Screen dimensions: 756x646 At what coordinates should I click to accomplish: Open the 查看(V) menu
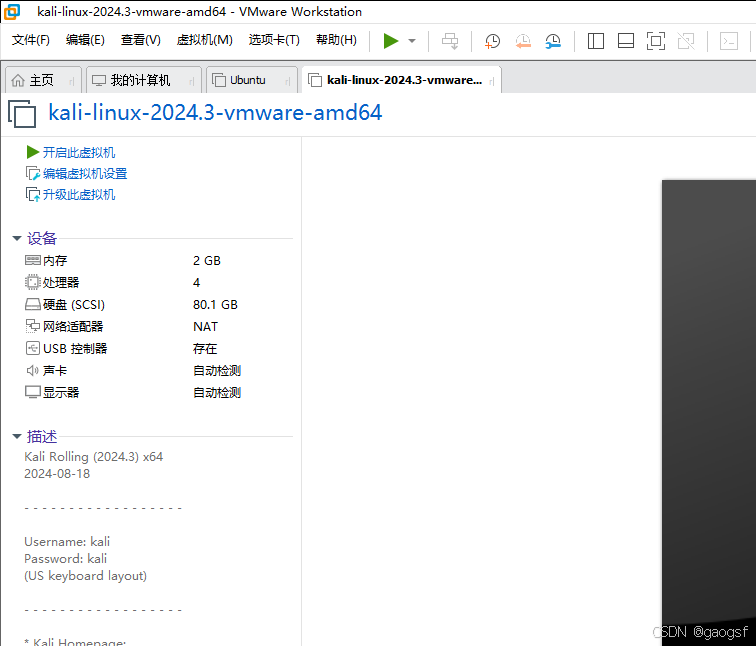140,40
